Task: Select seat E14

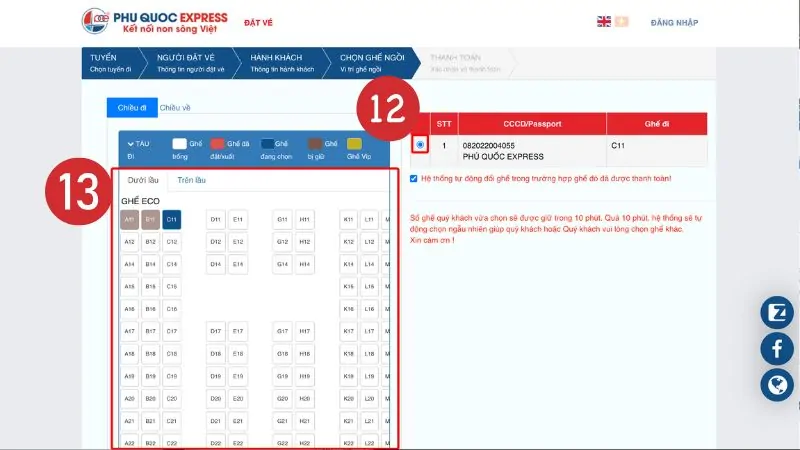Action: coord(238,264)
